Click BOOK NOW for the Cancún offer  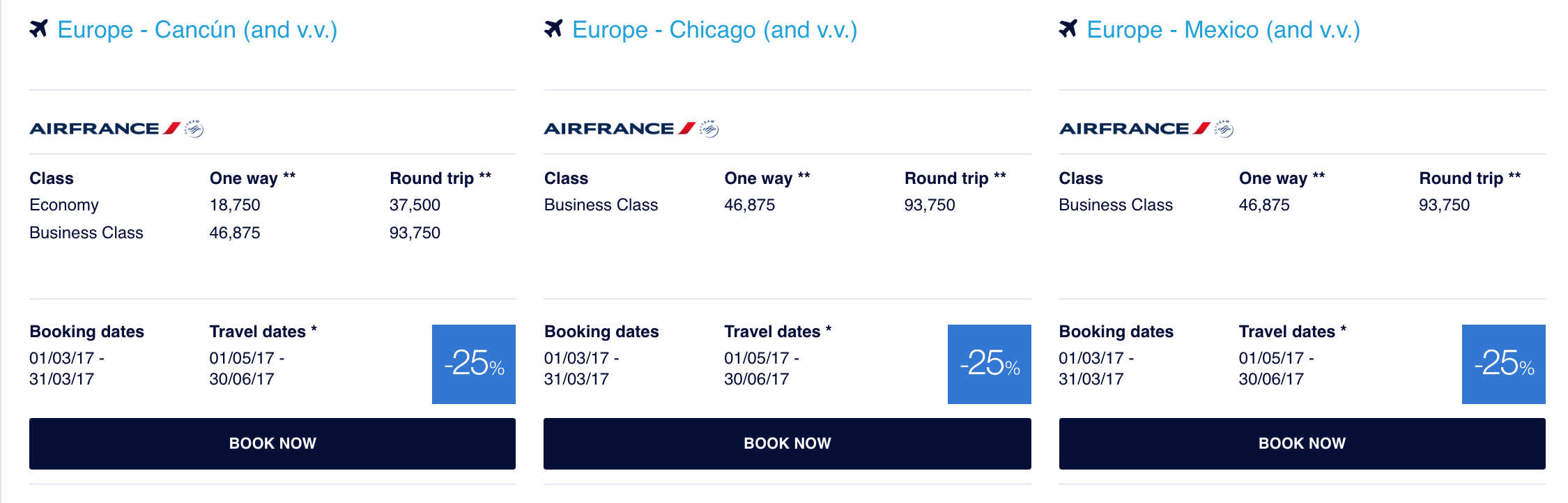pyautogui.click(x=272, y=444)
